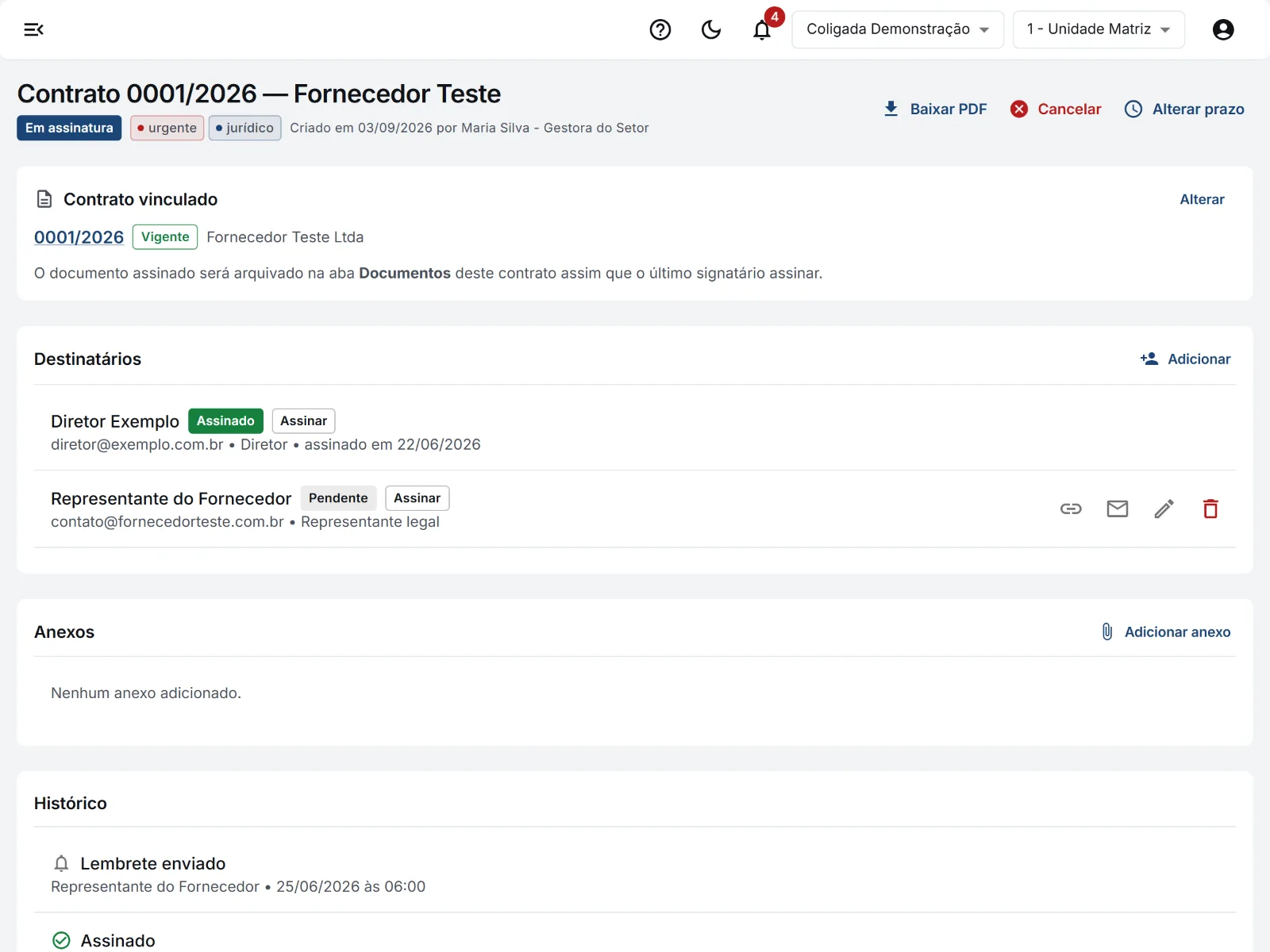Open notifications bell with badge
Screen dimensions: 1270x952
point(763,29)
